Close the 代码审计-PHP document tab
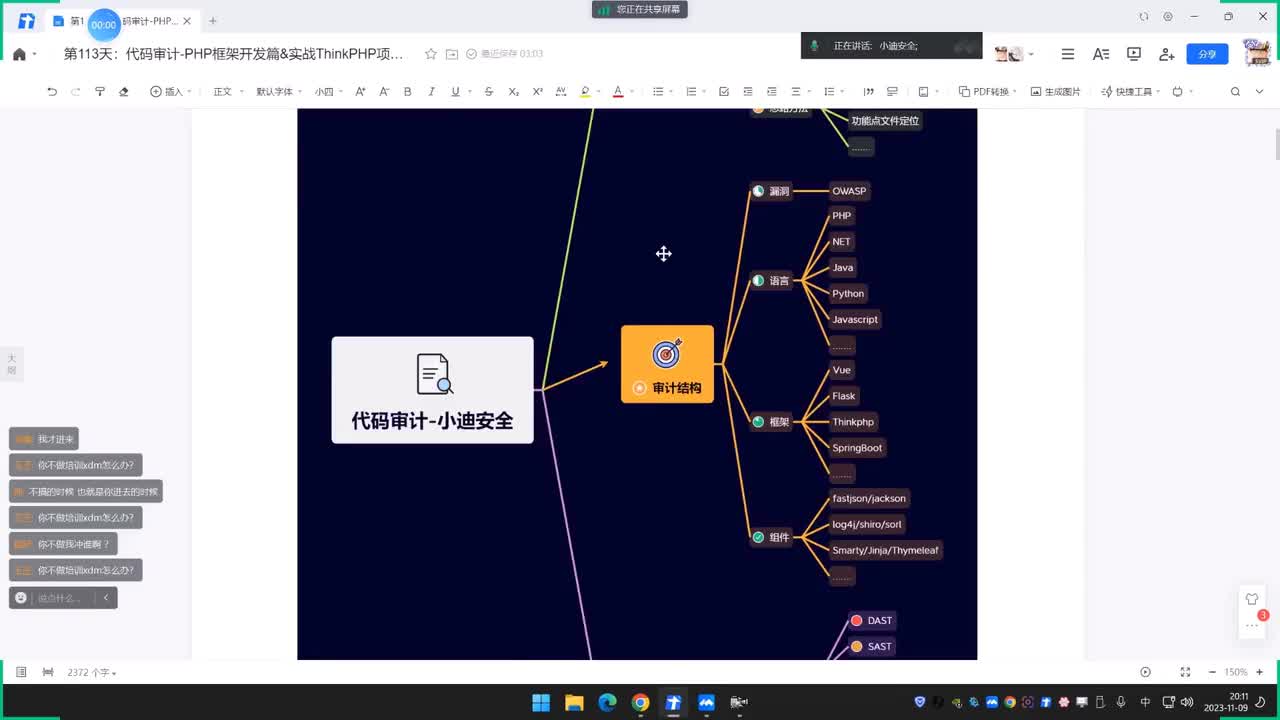Image resolution: width=1280 pixels, height=720 pixels. pyautogui.click(x=187, y=21)
